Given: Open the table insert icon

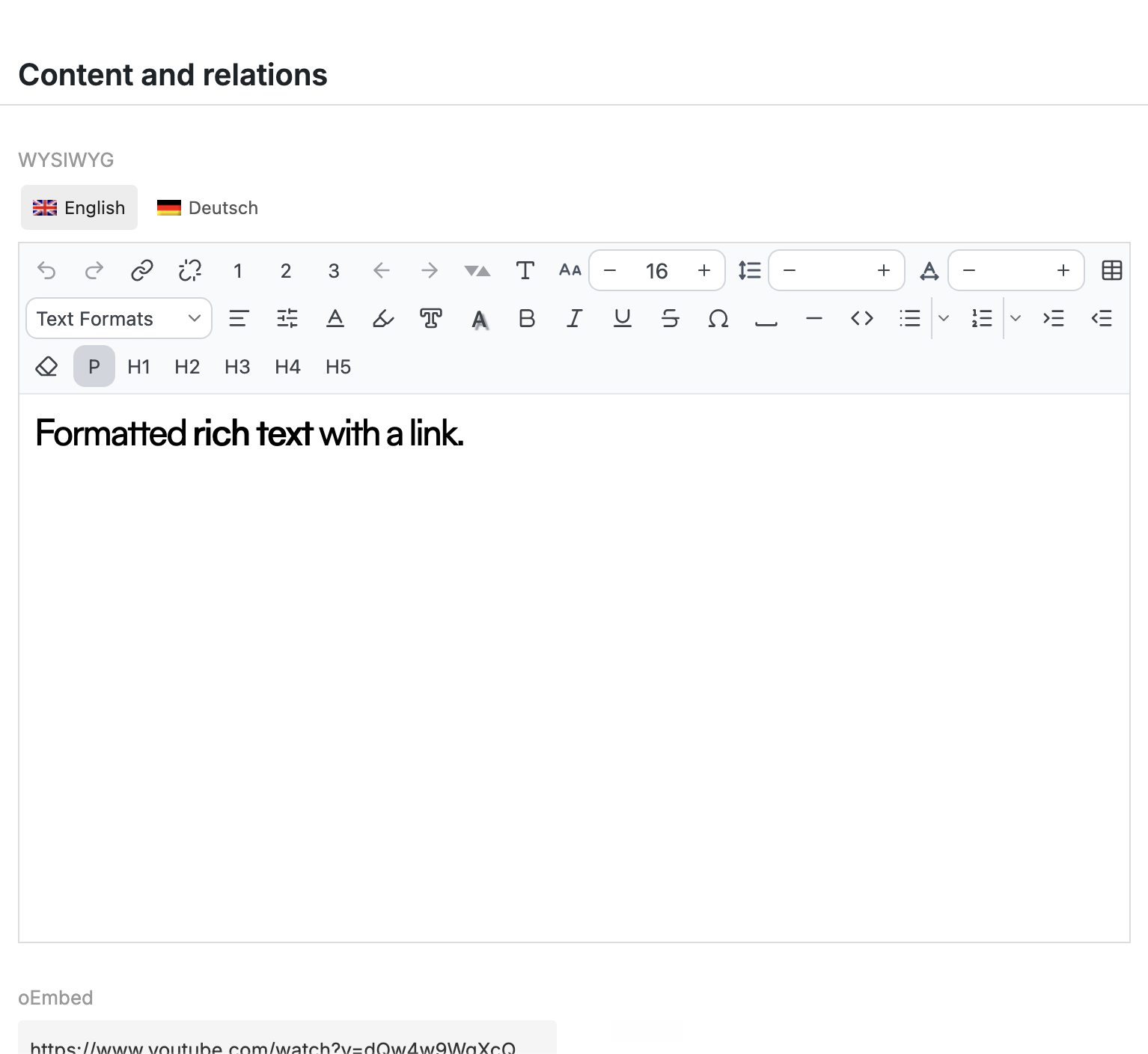Looking at the screenshot, I should [x=1112, y=270].
